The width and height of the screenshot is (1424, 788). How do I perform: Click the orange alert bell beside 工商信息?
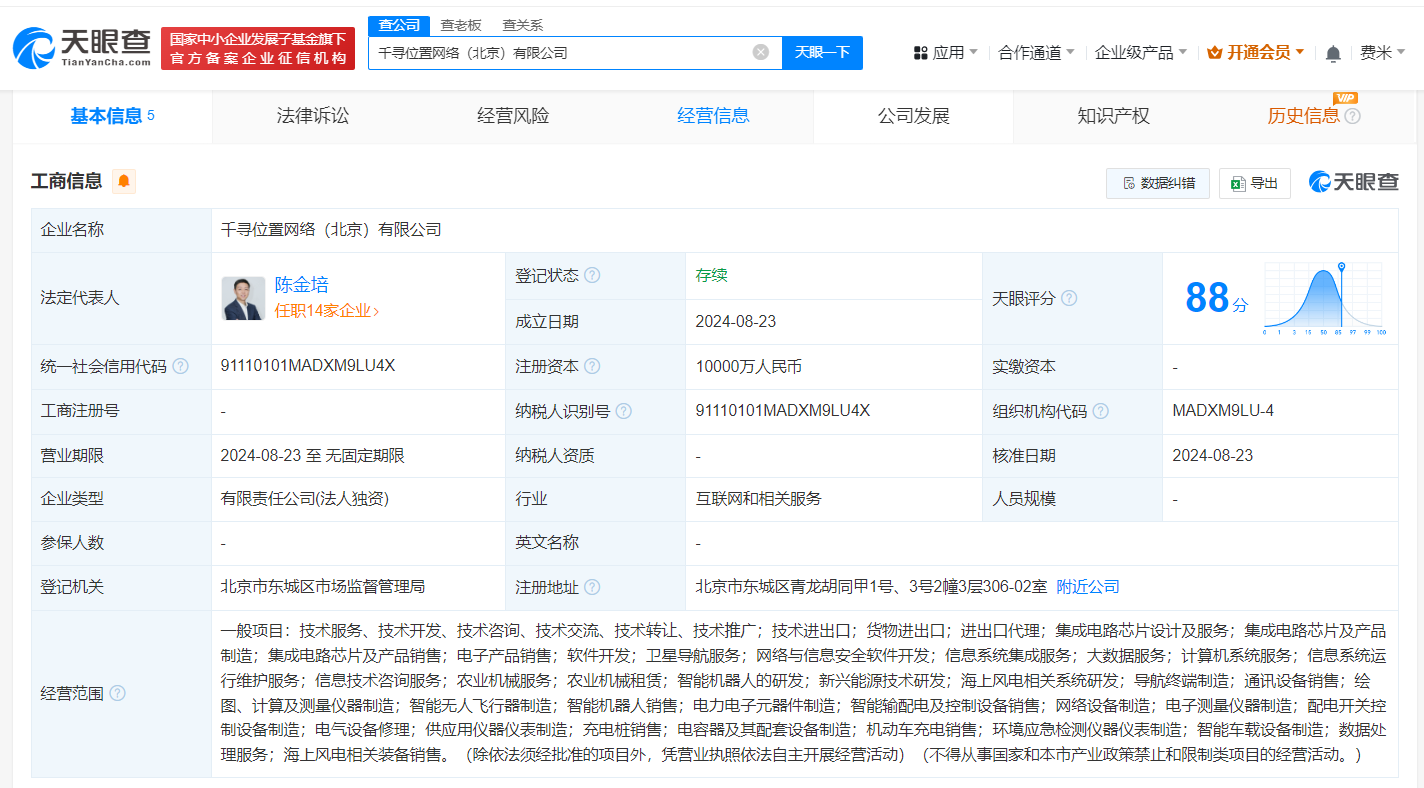coord(124,181)
